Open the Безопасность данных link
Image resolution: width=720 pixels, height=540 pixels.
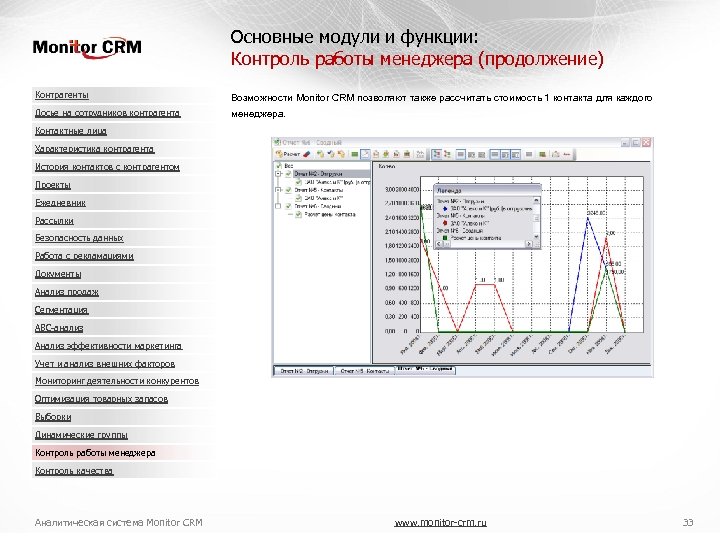(x=79, y=238)
